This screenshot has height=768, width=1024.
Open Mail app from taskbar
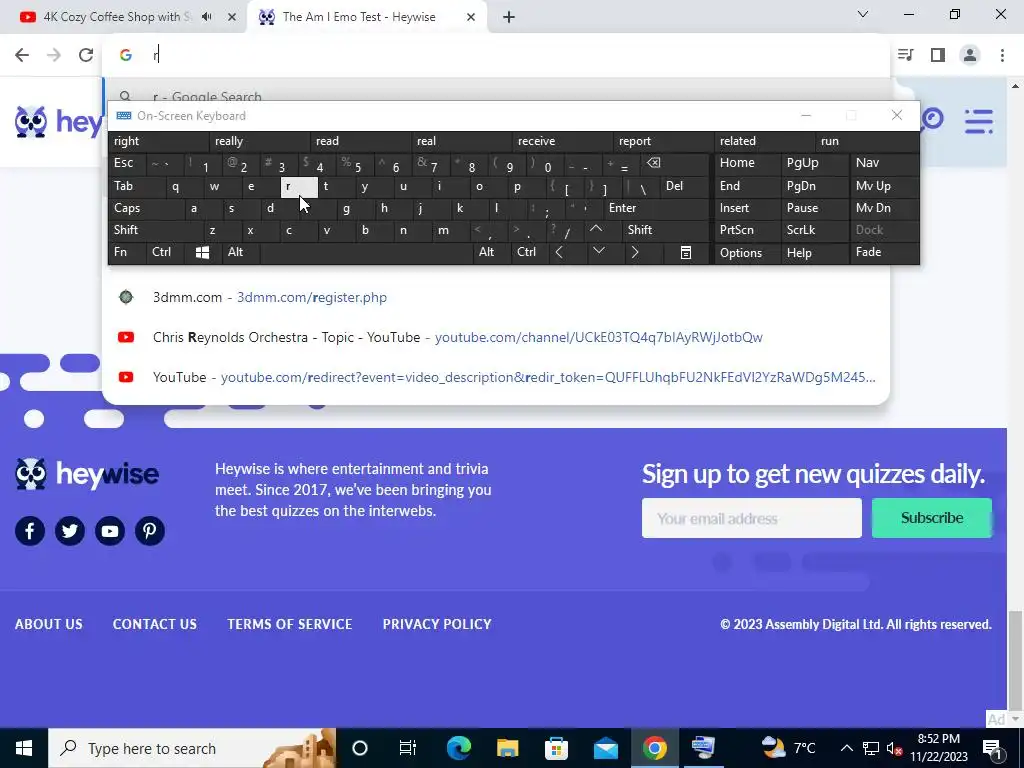coord(605,748)
